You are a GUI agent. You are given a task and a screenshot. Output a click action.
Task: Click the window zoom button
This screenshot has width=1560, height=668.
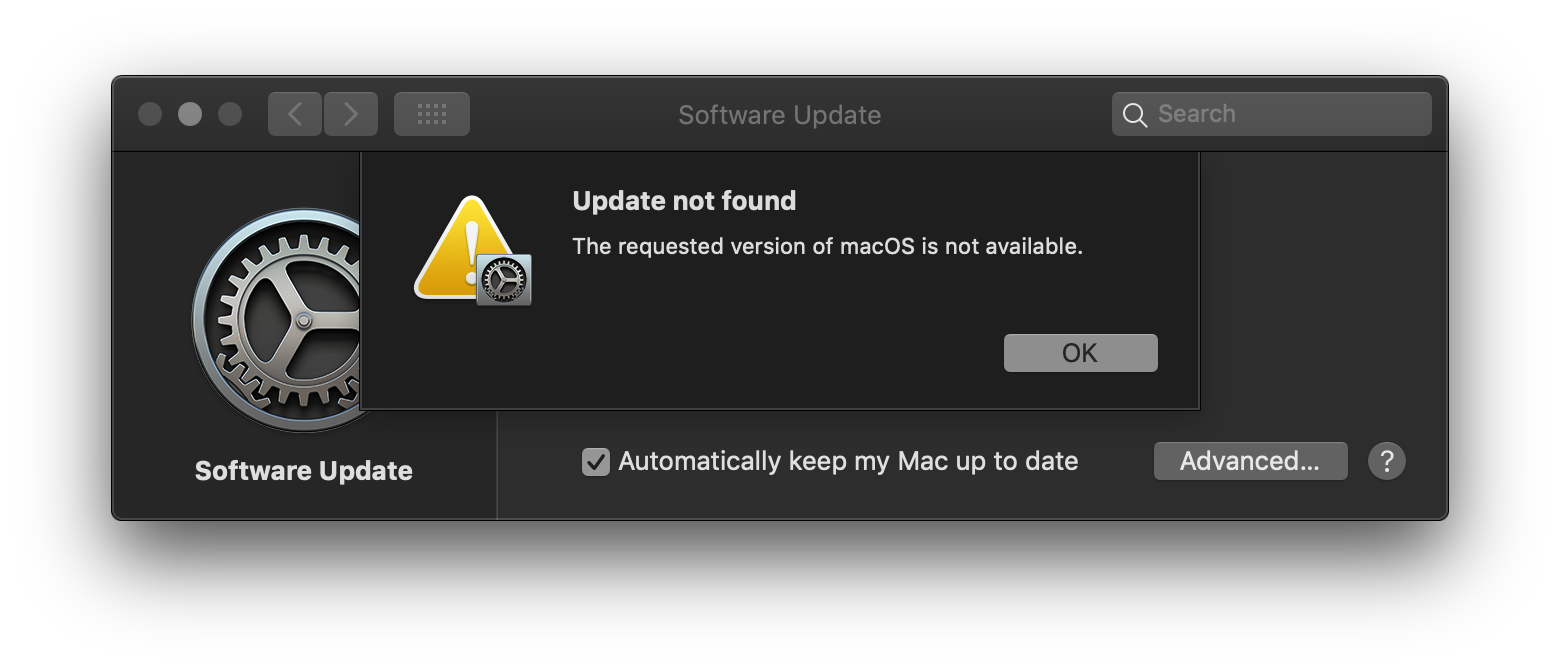point(230,114)
